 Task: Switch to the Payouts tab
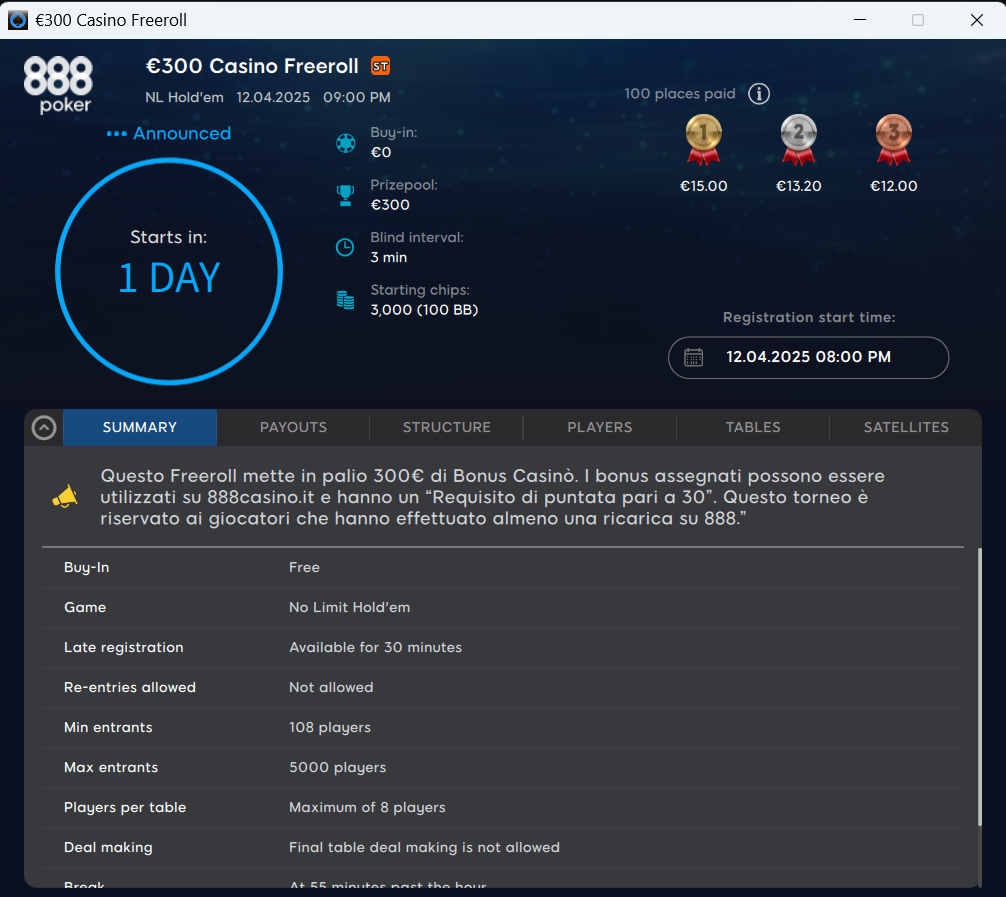[293, 427]
